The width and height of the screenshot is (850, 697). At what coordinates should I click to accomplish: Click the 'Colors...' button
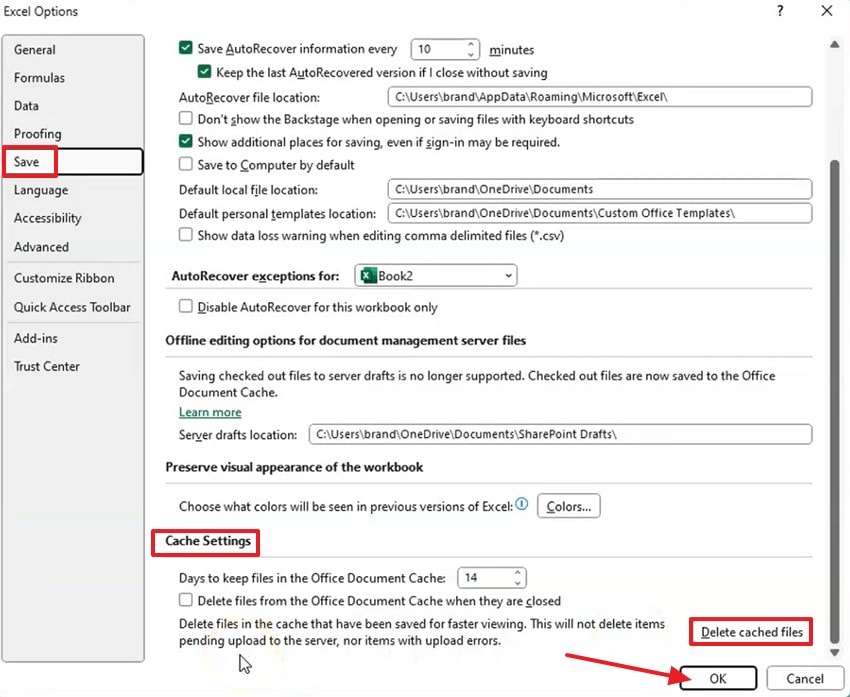pos(568,506)
